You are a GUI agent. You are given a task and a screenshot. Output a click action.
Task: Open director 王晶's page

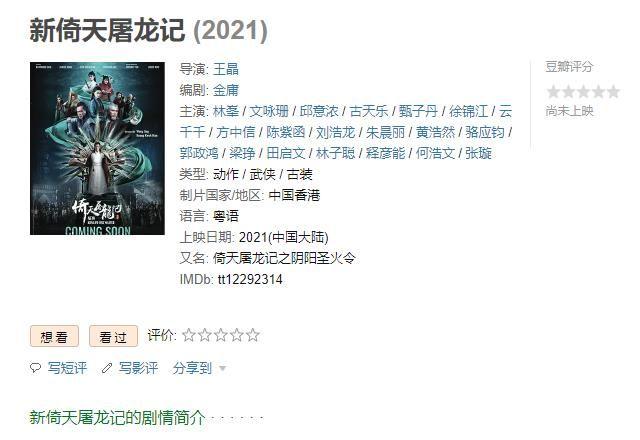(x=226, y=69)
